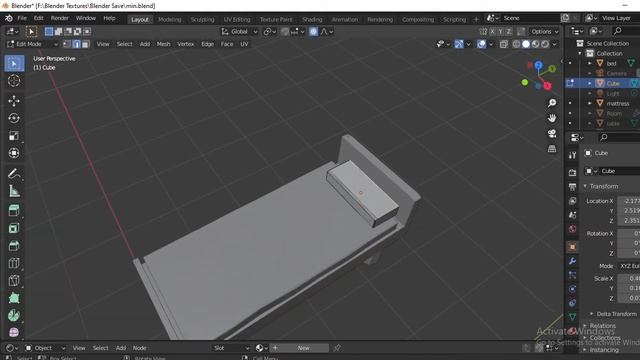Enable vertex select mode
The image size is (640, 360).
(x=67, y=44)
